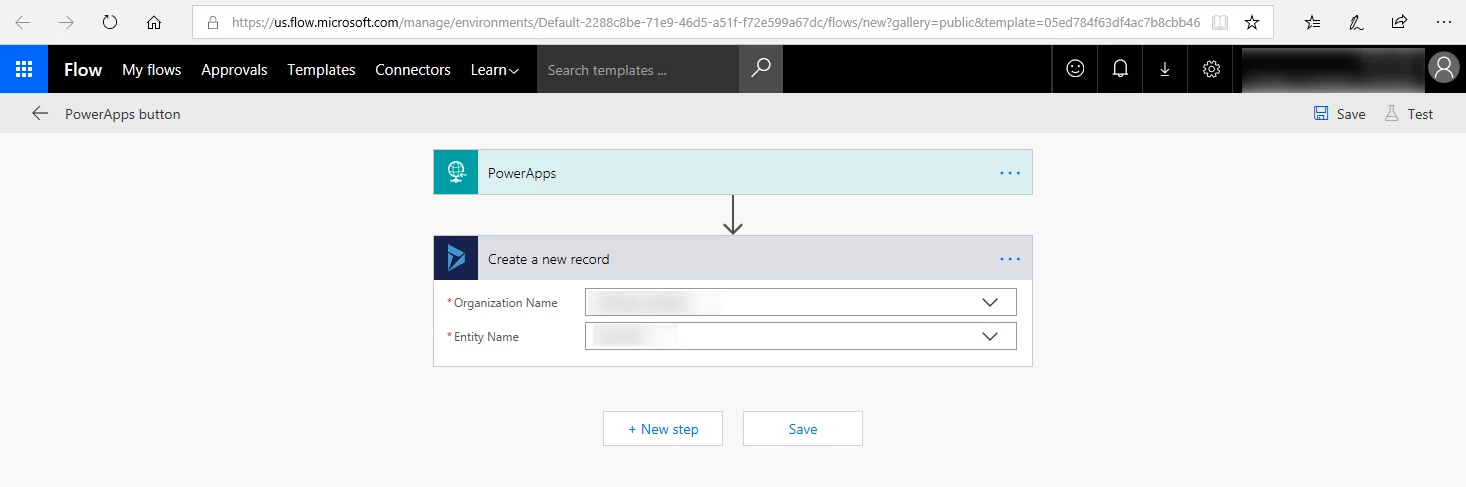Screen dimensions: 1466x487
Task: Expand the PowerApps trigger card
Action: [x=733, y=172]
